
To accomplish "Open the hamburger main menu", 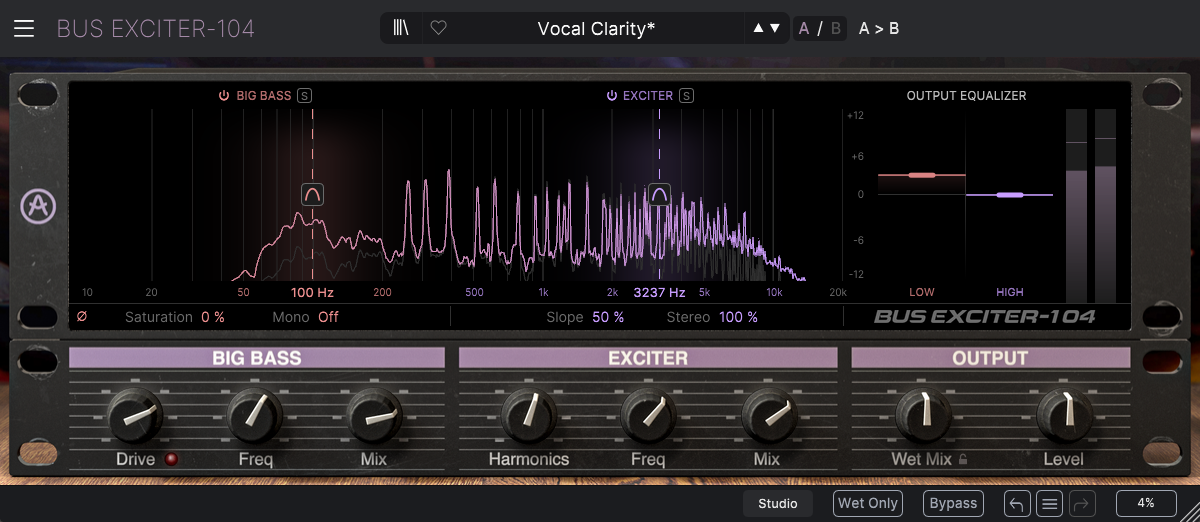I will (24, 28).
